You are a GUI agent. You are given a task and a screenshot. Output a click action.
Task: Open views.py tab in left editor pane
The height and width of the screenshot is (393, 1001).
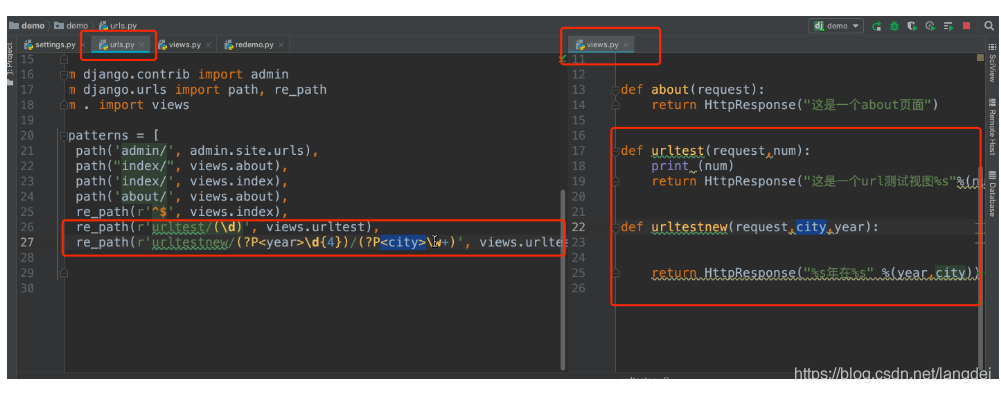click(x=184, y=45)
